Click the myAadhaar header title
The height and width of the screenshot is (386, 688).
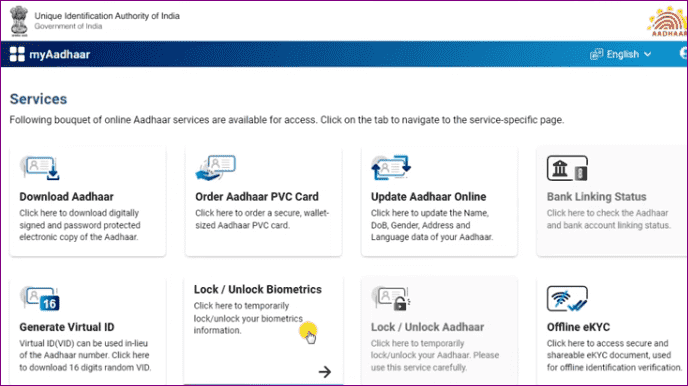click(60, 54)
